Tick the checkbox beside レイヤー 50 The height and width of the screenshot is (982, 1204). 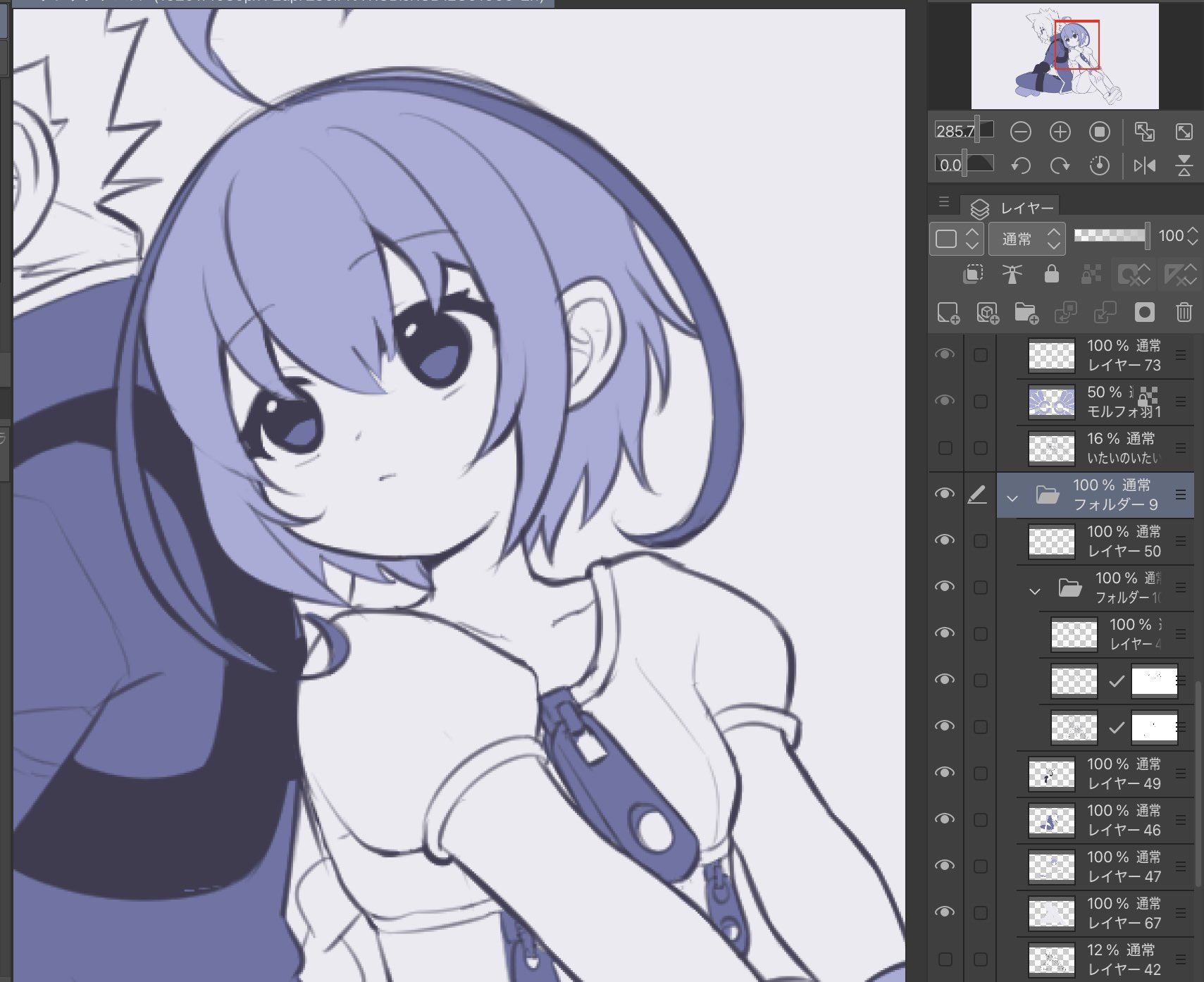point(980,541)
